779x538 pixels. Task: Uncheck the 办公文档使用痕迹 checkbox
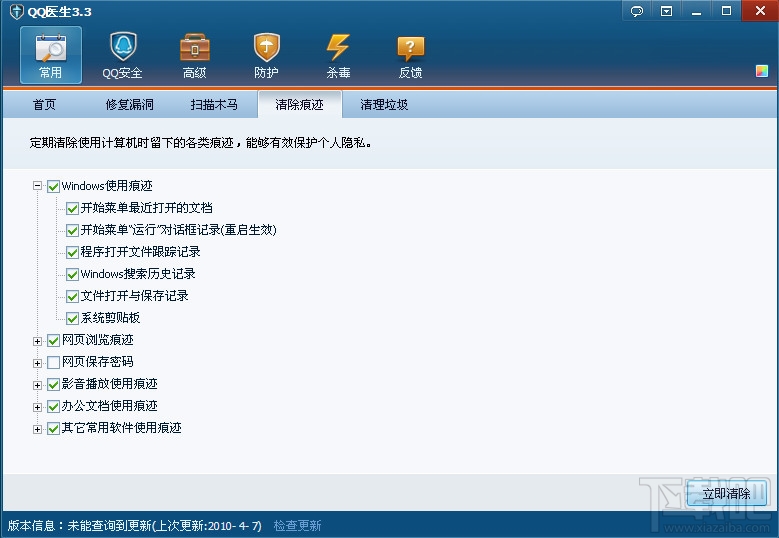coord(53,406)
